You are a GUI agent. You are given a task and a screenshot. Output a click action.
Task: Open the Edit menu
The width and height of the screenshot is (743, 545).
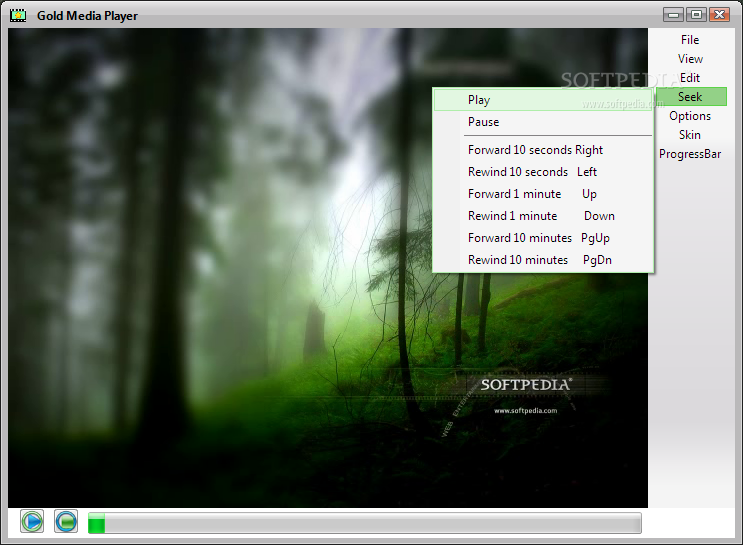coord(690,78)
